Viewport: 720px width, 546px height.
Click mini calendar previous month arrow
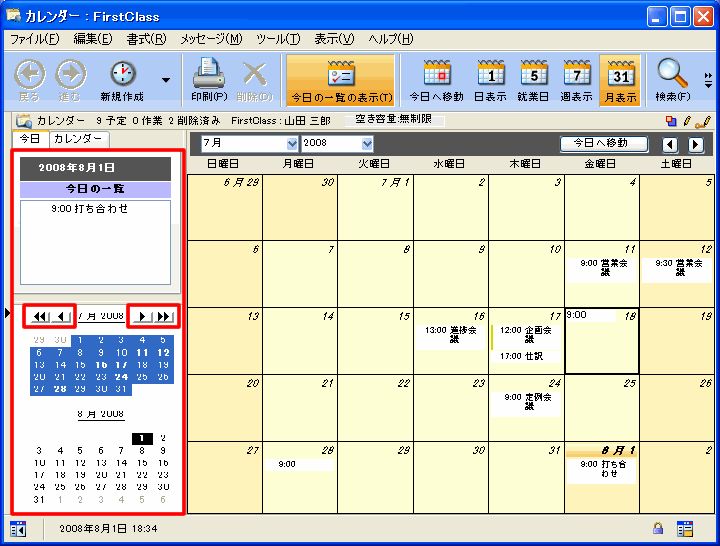pos(62,317)
